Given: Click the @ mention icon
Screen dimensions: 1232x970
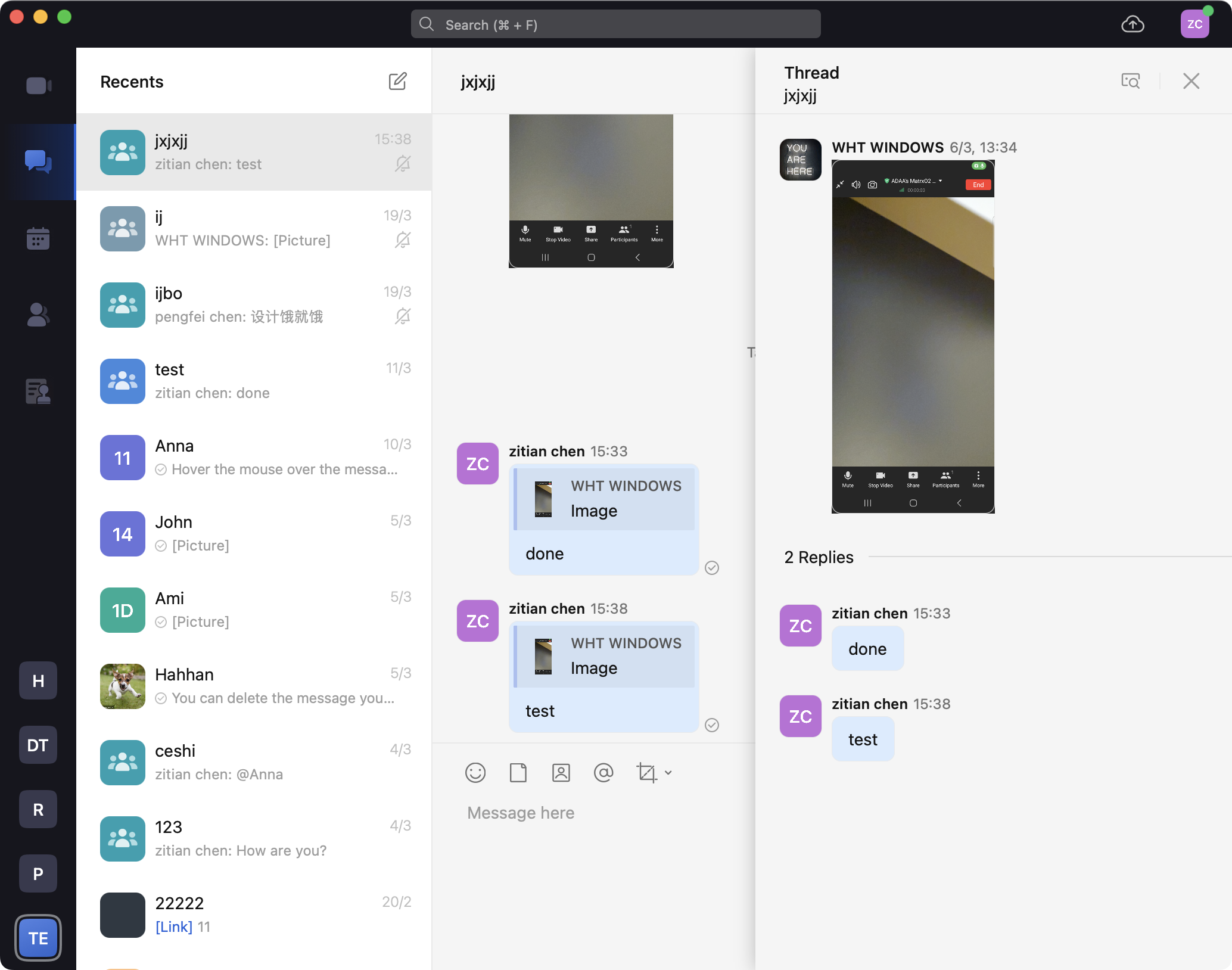Looking at the screenshot, I should [x=603, y=773].
